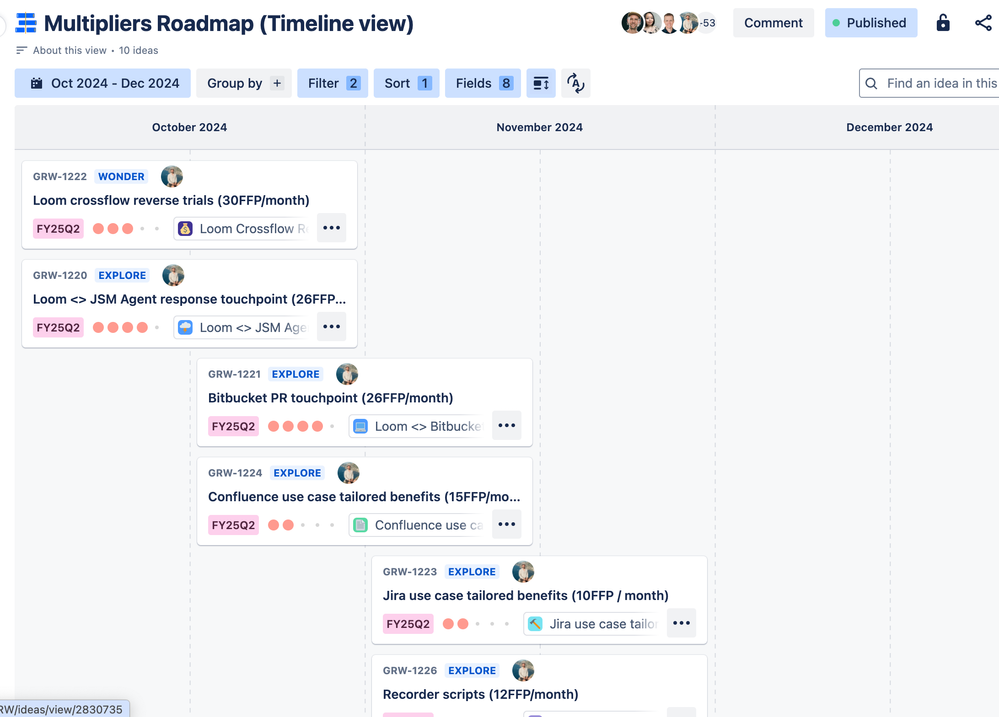Click assignee avatar on GRW-1222 card
The width and height of the screenshot is (999, 717).
(172, 177)
